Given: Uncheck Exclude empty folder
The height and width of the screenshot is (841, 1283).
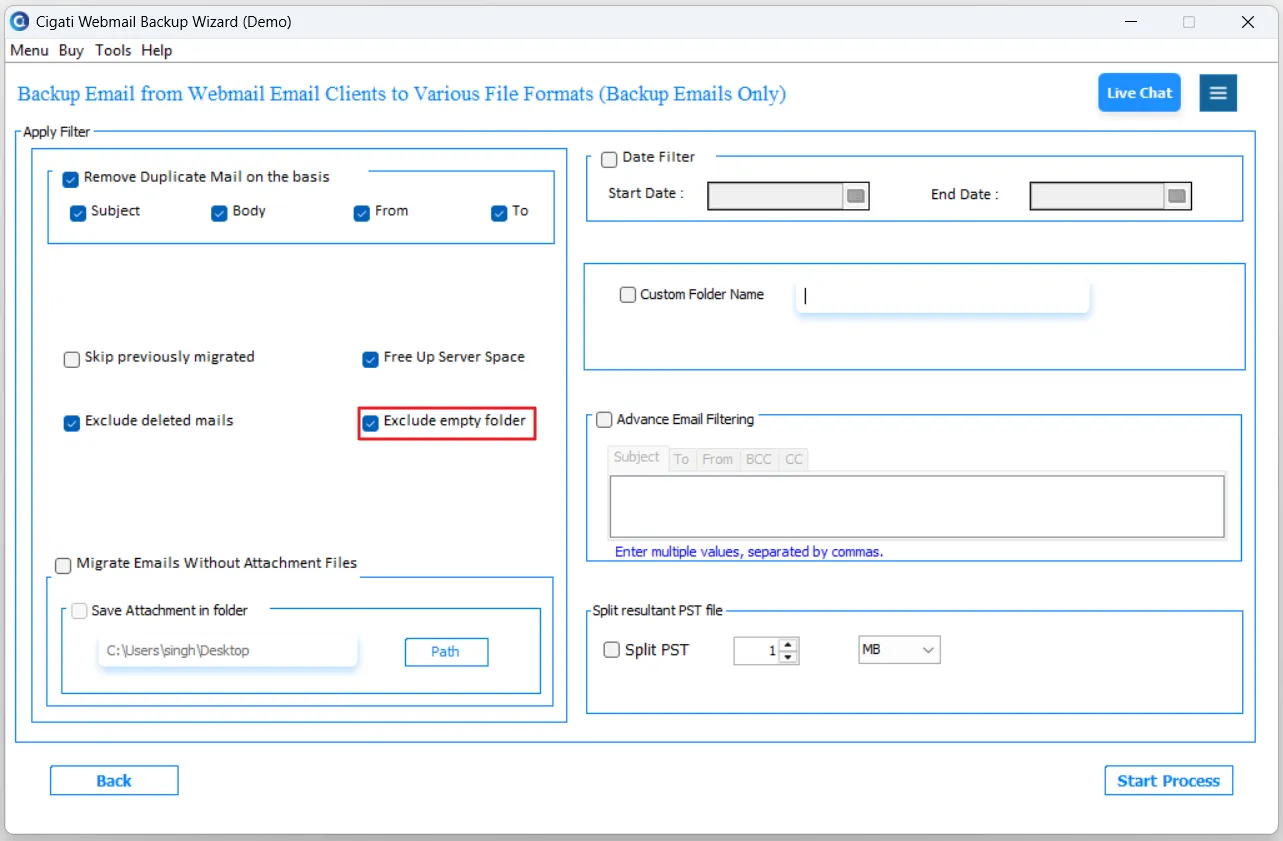Looking at the screenshot, I should [x=371, y=423].
